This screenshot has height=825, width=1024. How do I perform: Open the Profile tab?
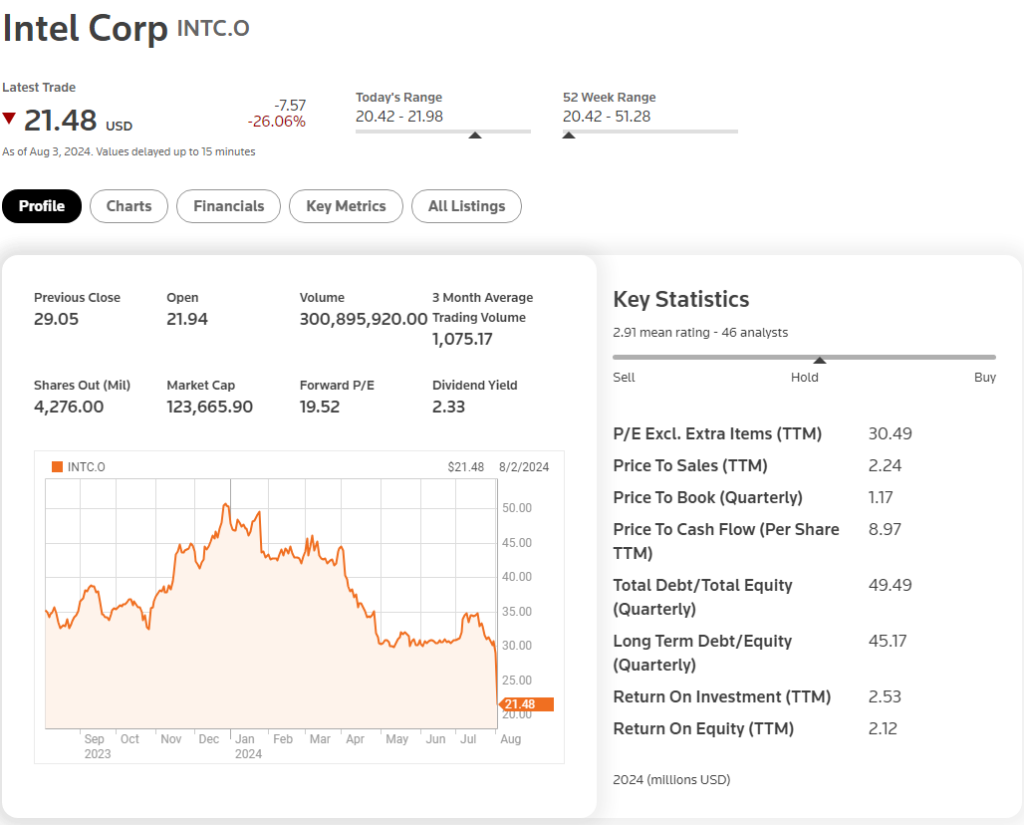[x=42, y=206]
